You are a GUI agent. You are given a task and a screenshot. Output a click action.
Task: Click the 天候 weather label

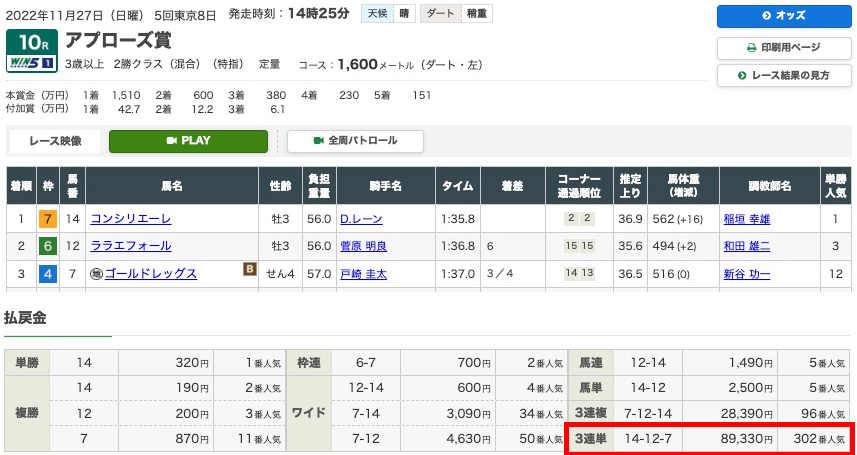(377, 14)
